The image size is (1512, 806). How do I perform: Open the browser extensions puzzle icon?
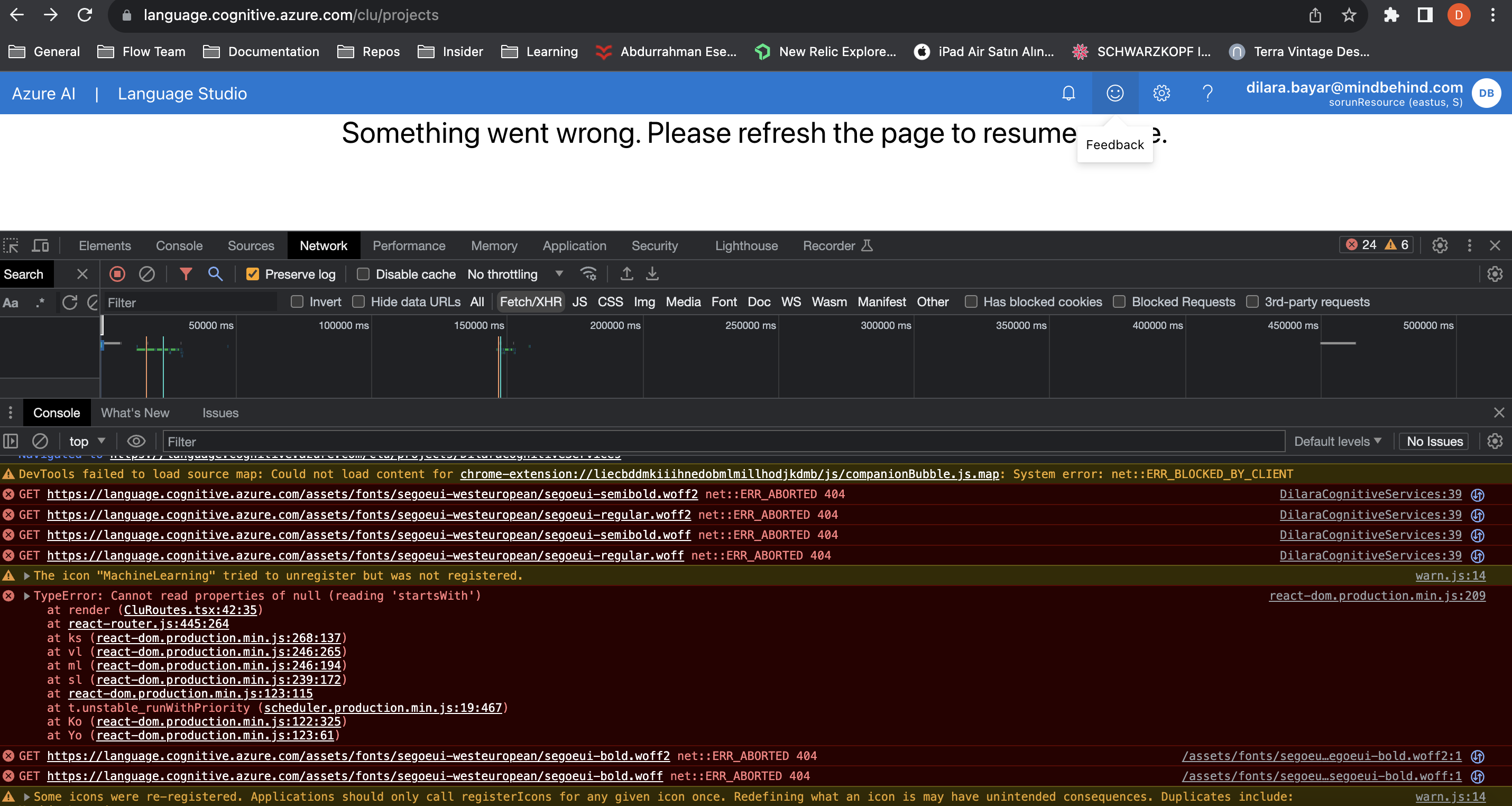[x=1391, y=15]
